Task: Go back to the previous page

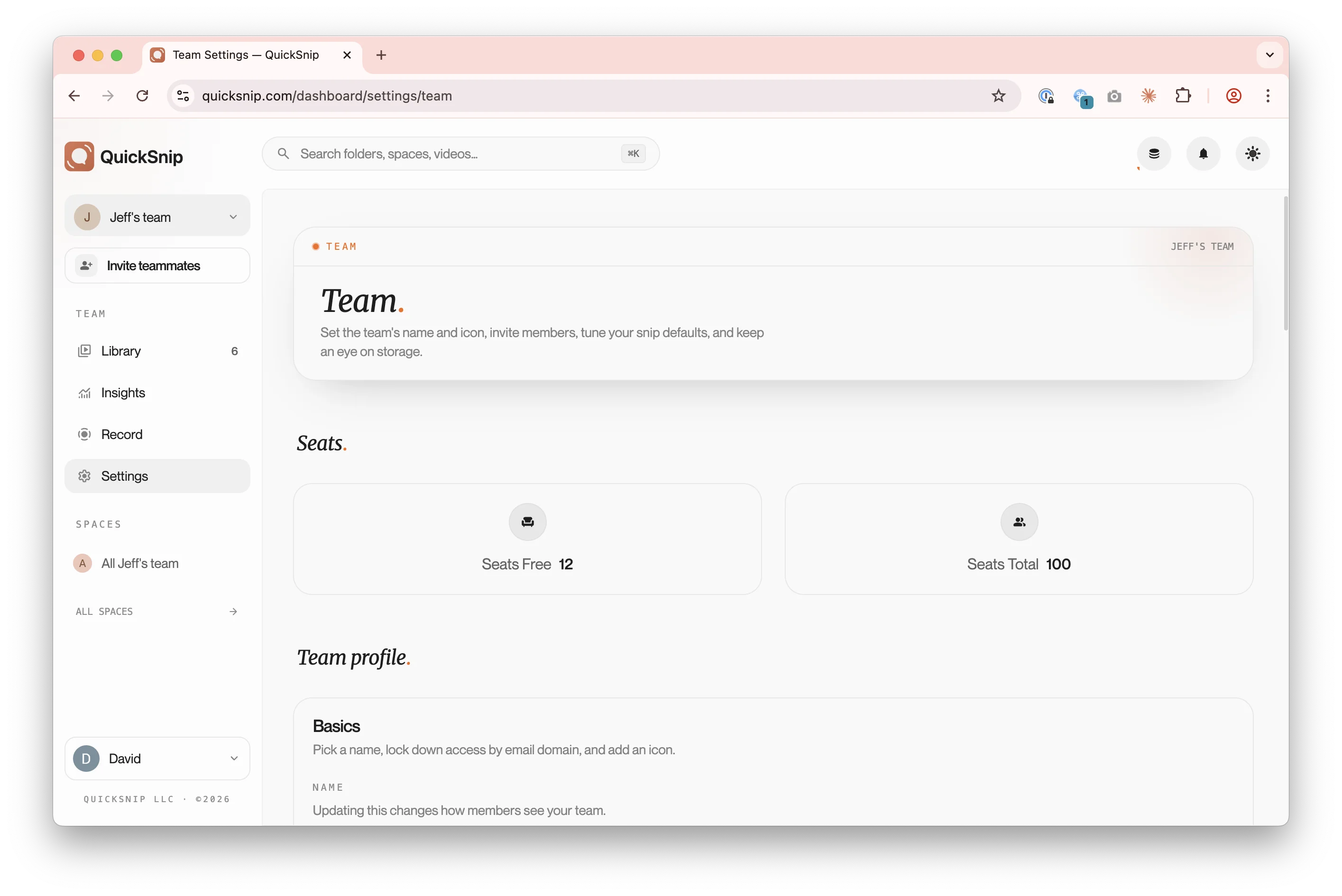Action: (x=74, y=96)
